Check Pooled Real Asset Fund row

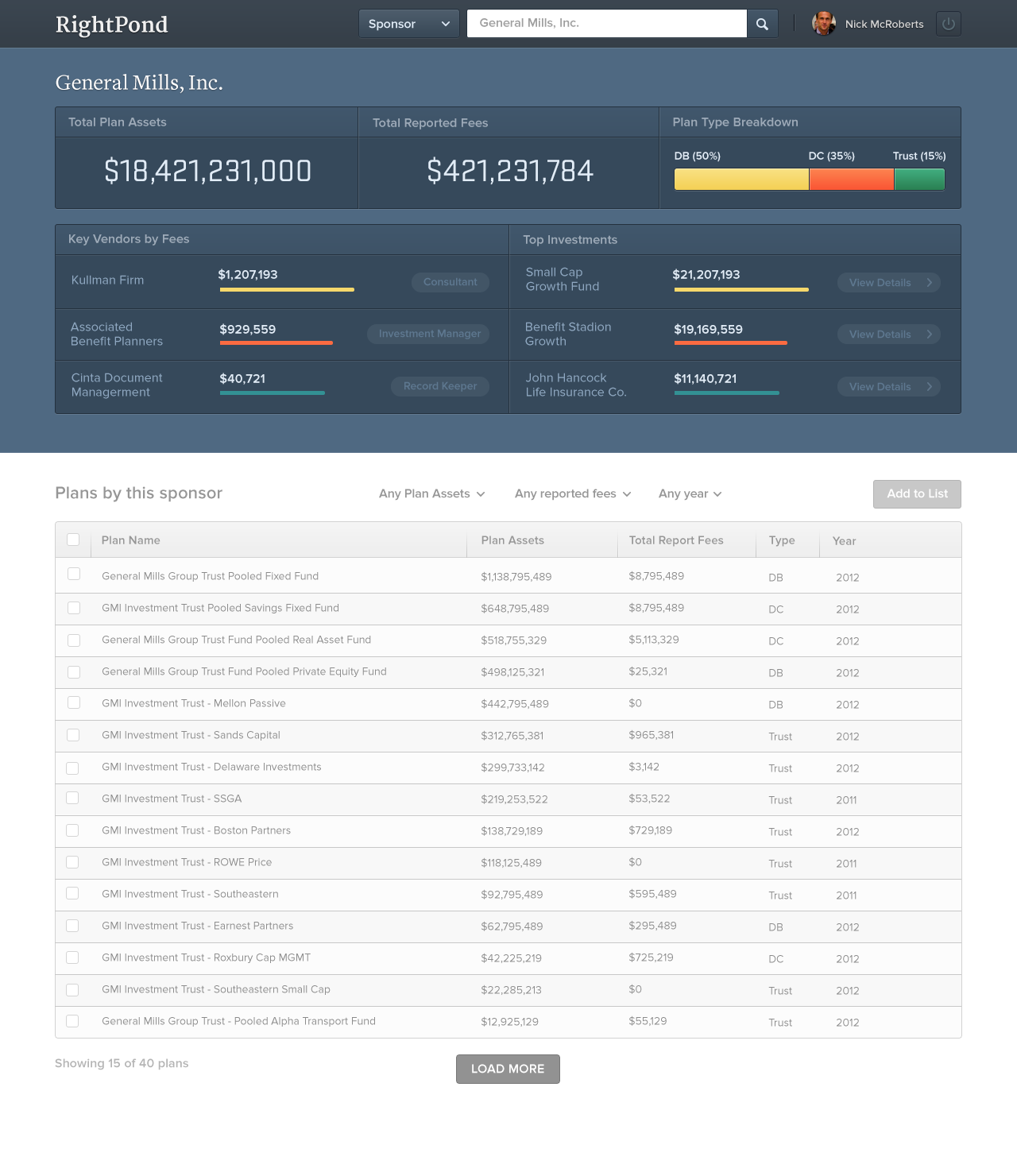pos(74,640)
